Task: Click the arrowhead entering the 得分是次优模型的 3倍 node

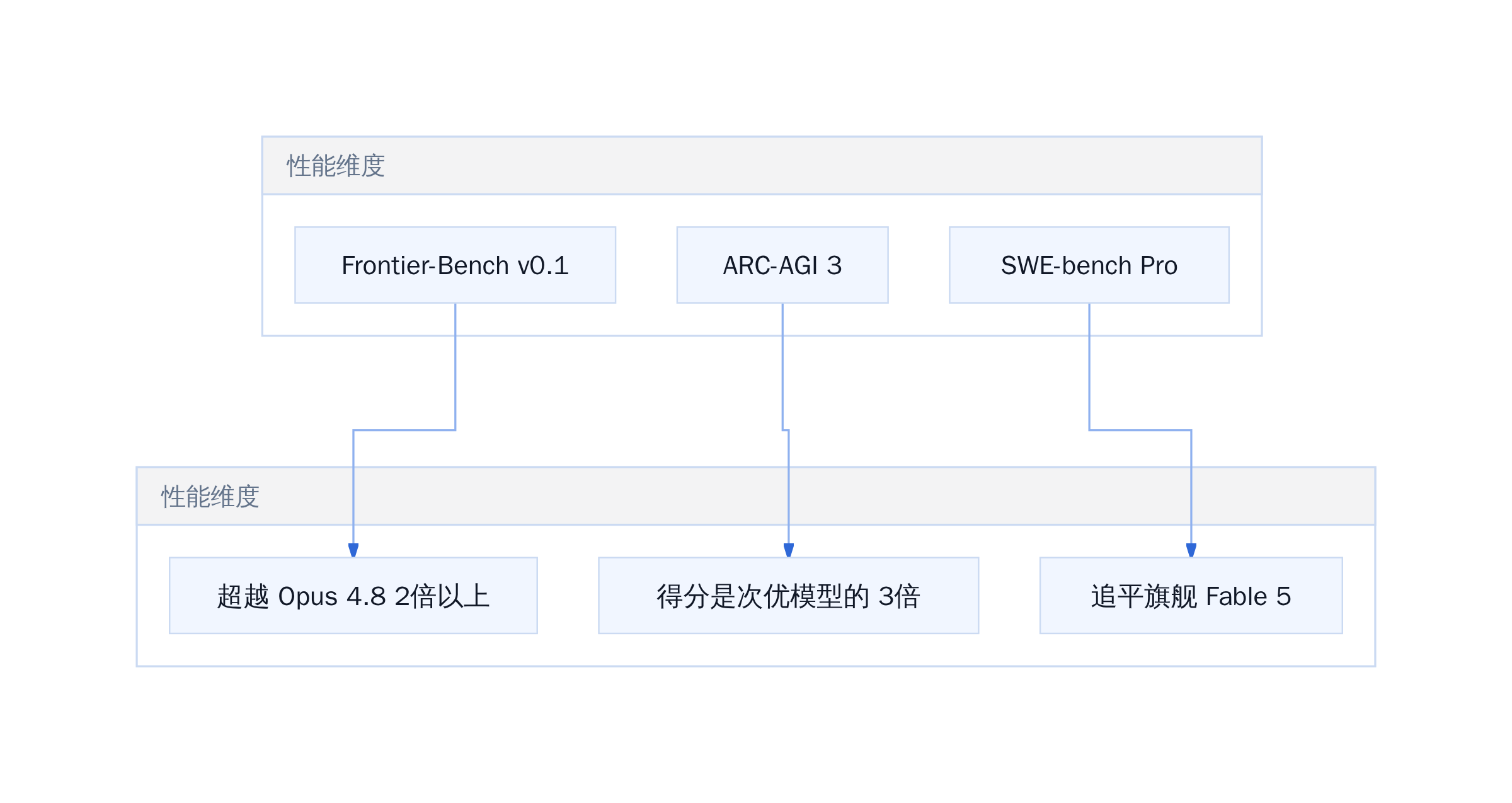Action: (x=789, y=550)
